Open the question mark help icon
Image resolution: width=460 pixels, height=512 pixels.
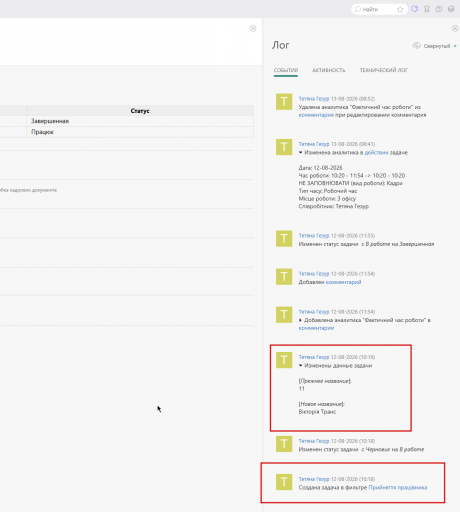[439, 9]
